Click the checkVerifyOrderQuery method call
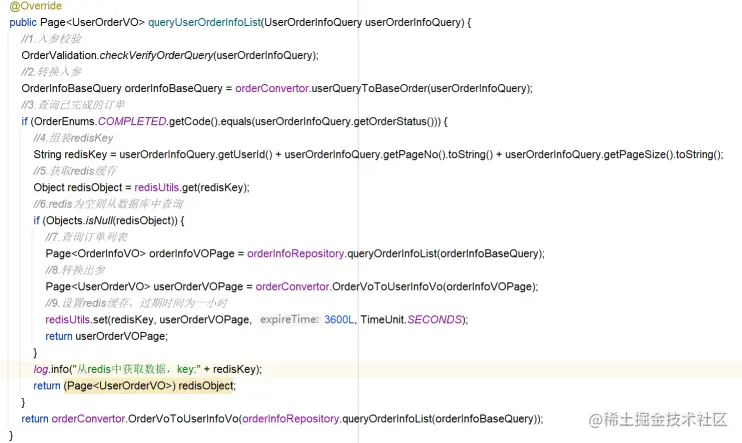Image resolution: width=742 pixels, height=443 pixels. 156,55
